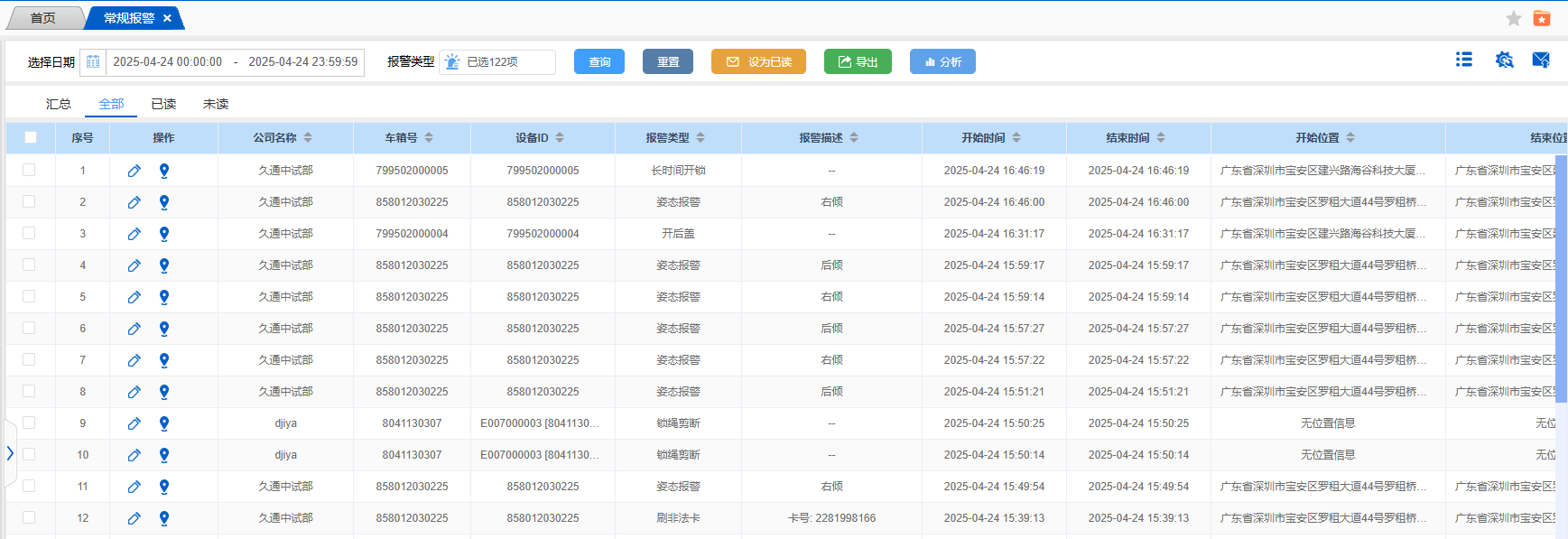Screen dimensions: 1568x539
Task: Open the list view icon at top right
Action: pyautogui.click(x=1464, y=60)
